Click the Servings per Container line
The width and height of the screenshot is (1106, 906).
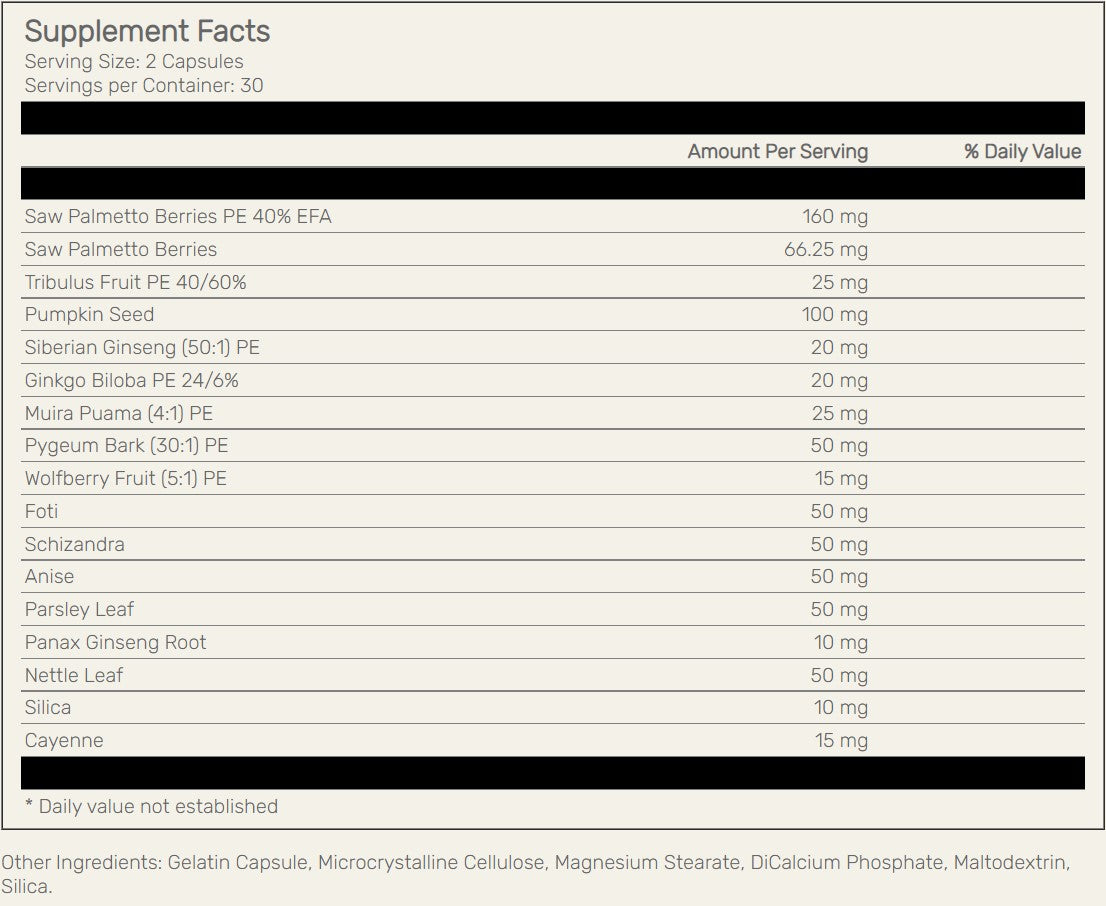144,85
